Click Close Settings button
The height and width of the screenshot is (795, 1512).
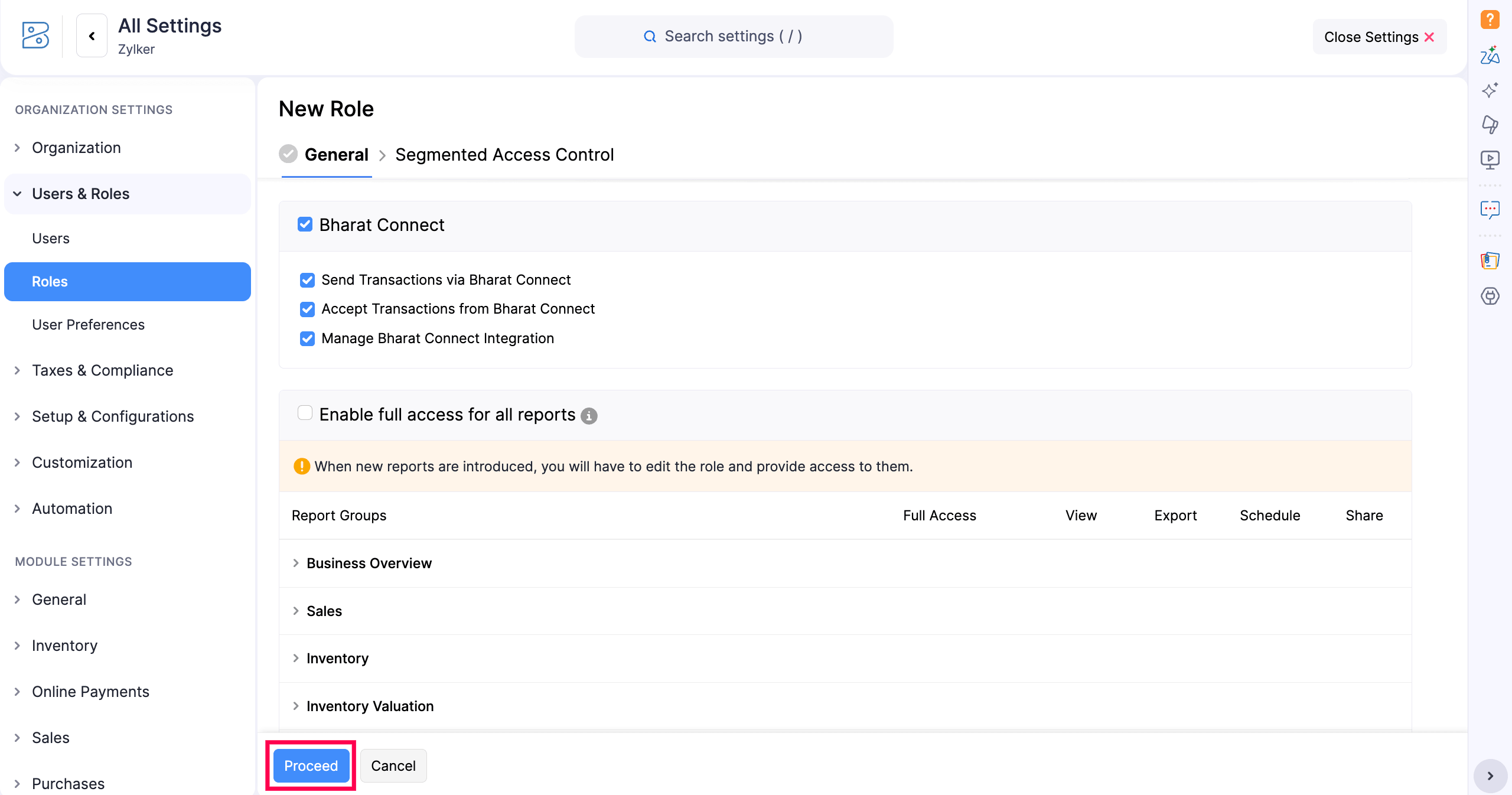coord(1379,37)
